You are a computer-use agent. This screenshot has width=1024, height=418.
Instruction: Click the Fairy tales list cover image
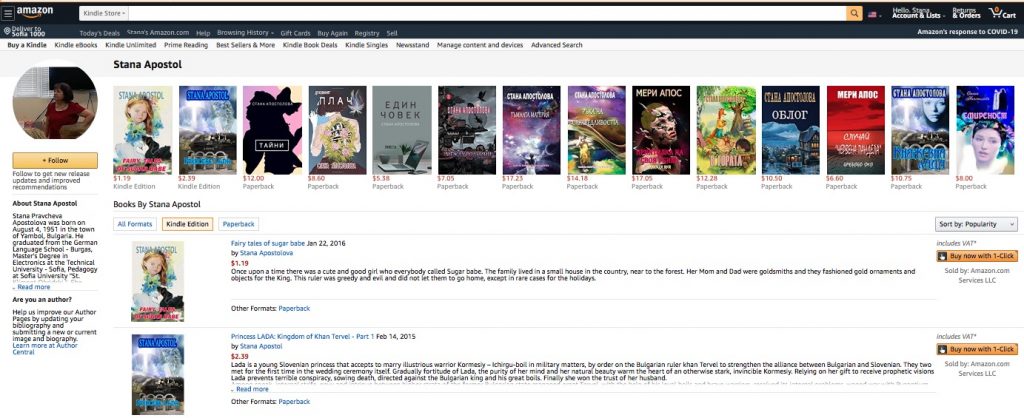(157, 281)
